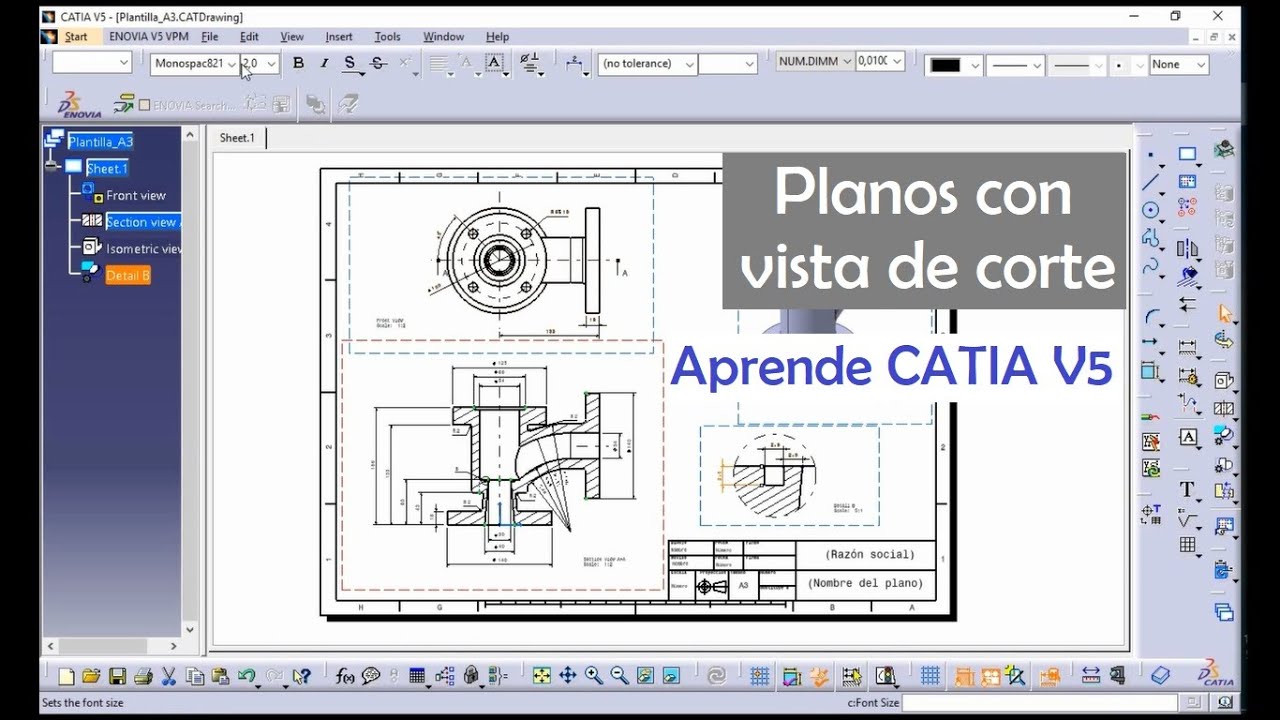
Task: Open the Edit menu
Action: [x=249, y=36]
